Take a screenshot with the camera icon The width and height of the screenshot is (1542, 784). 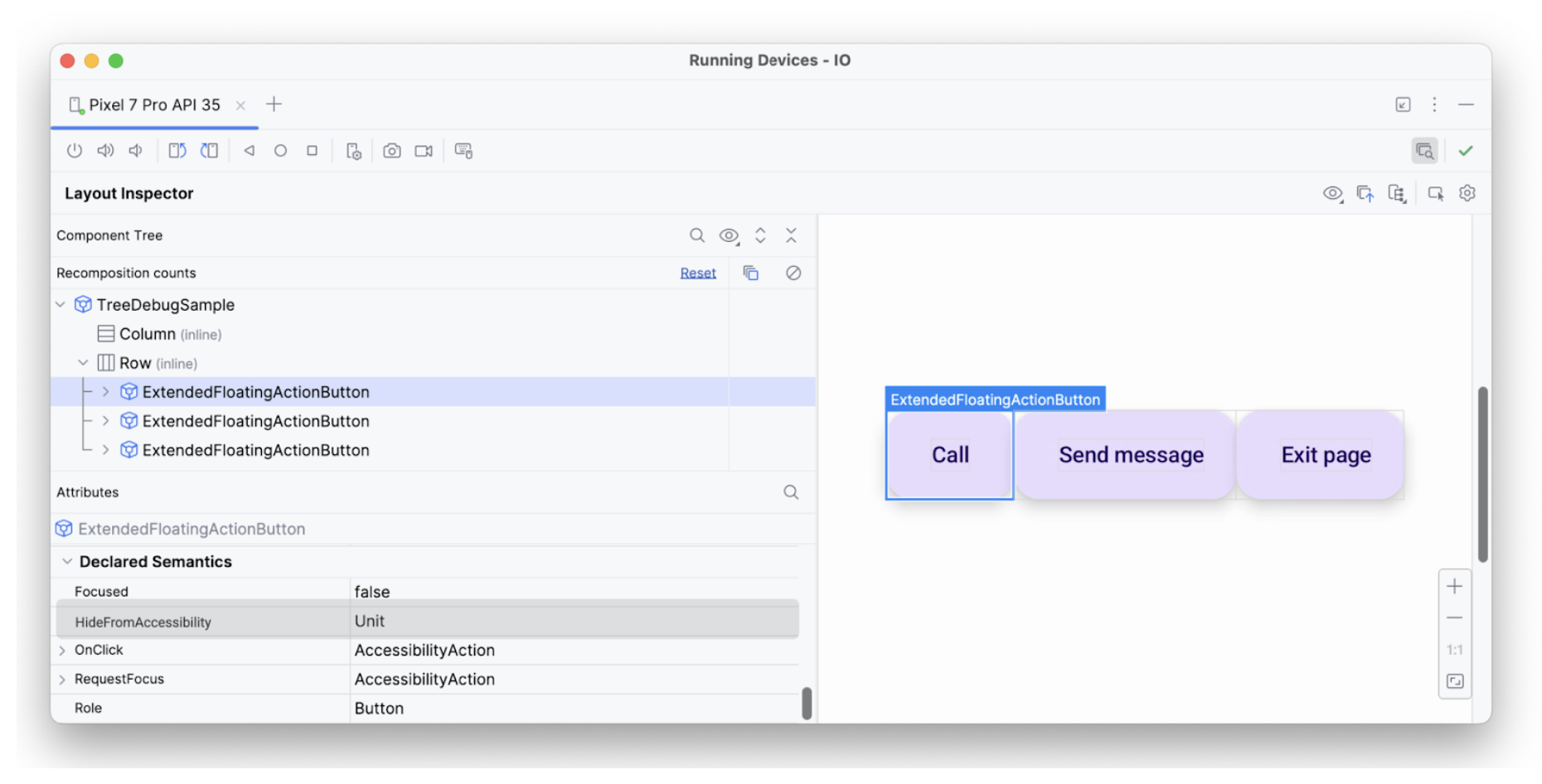[392, 150]
